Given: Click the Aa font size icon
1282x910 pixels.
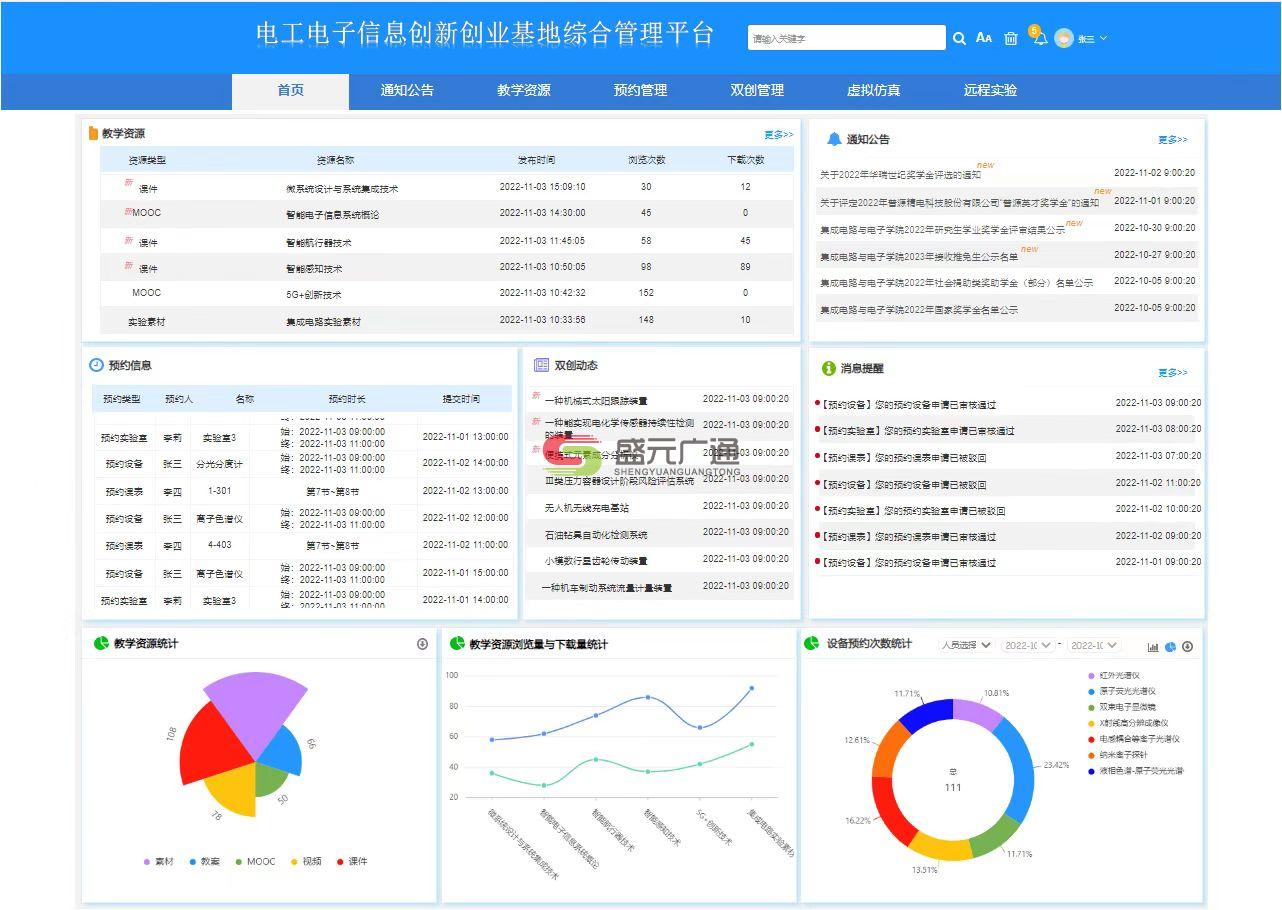Looking at the screenshot, I should (x=984, y=38).
